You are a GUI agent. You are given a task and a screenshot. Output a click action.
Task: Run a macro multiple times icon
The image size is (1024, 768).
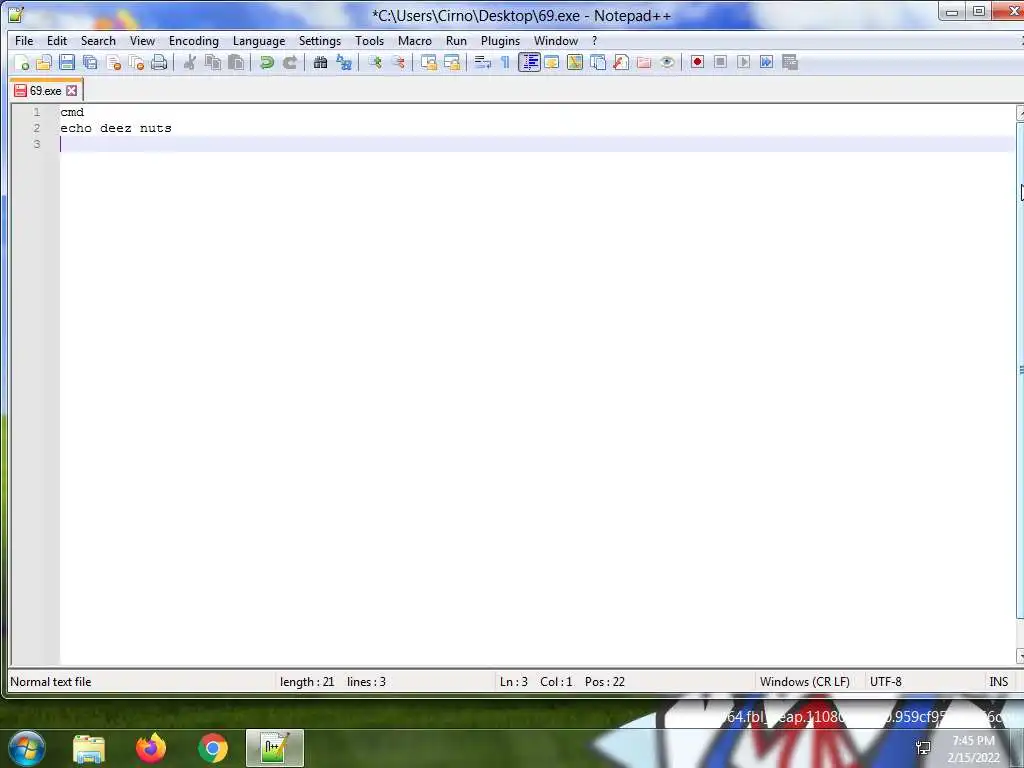point(767,62)
